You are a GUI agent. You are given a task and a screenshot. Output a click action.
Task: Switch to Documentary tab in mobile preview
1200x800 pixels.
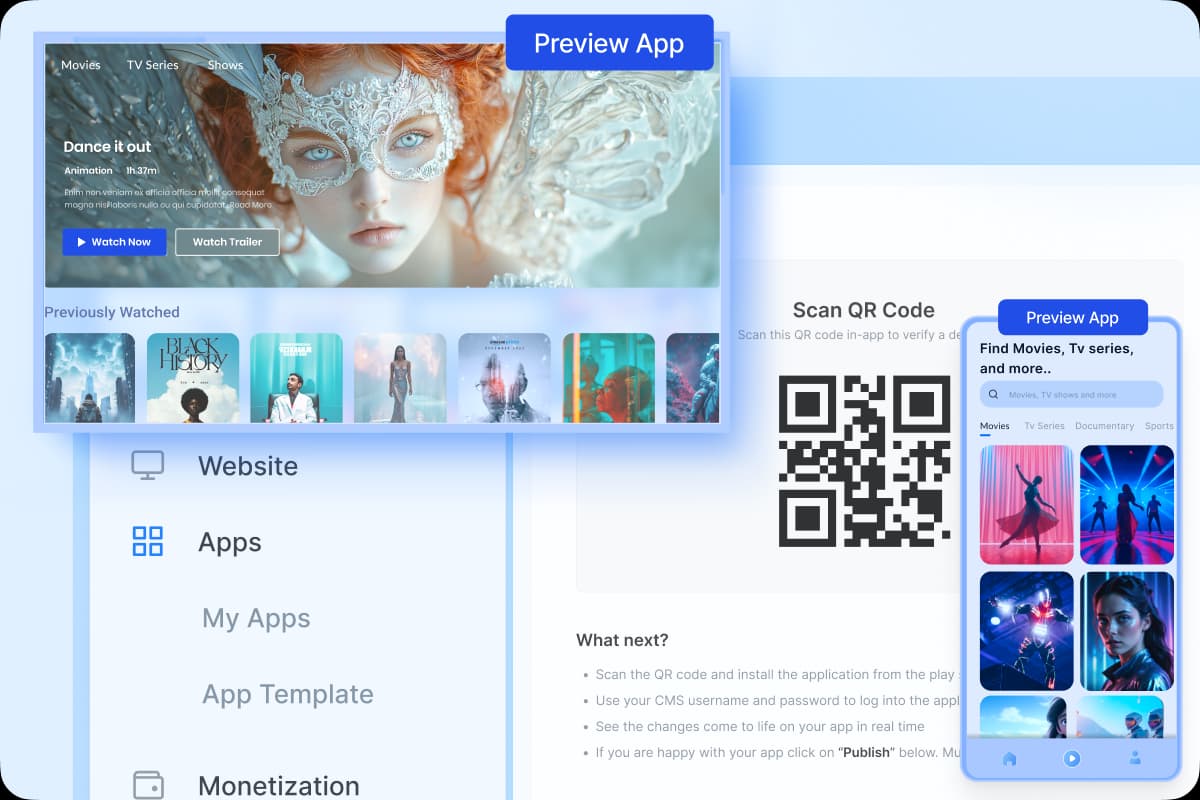click(1104, 426)
